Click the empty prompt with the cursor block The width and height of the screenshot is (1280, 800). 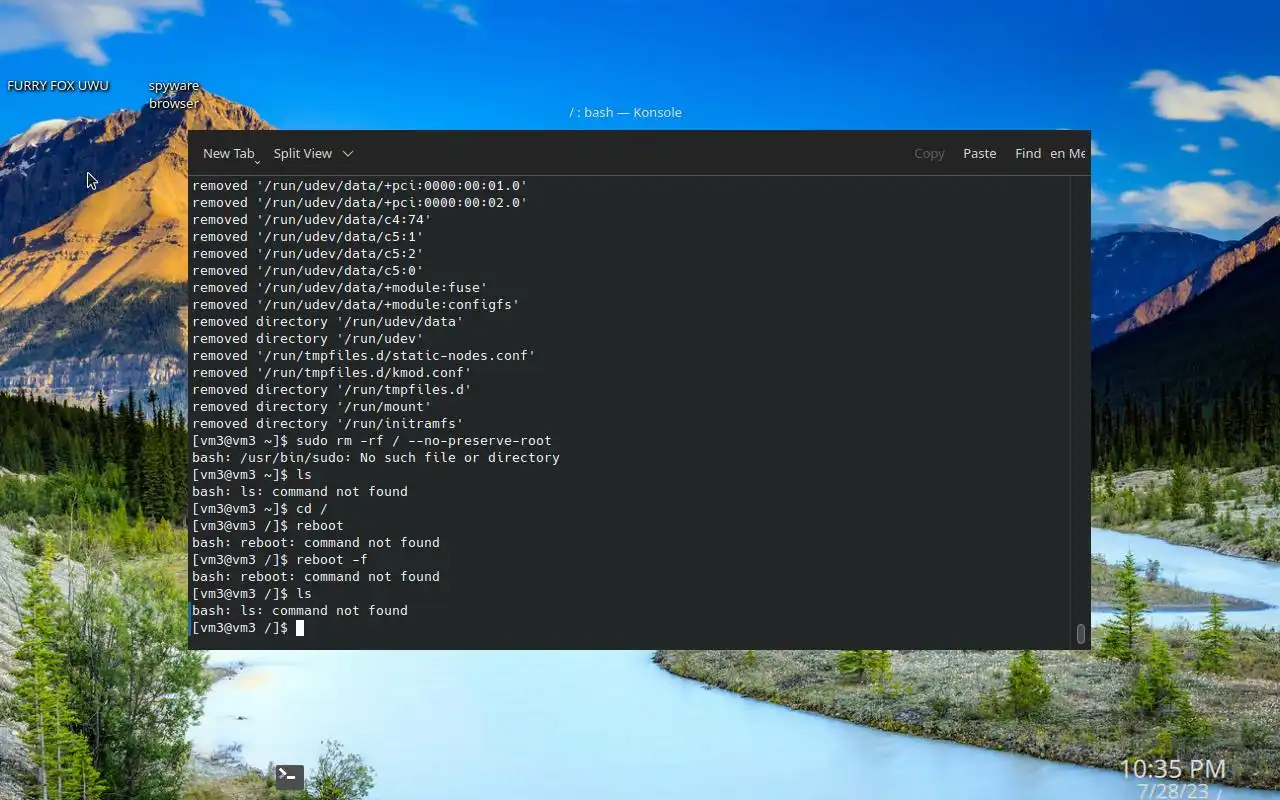click(248, 627)
